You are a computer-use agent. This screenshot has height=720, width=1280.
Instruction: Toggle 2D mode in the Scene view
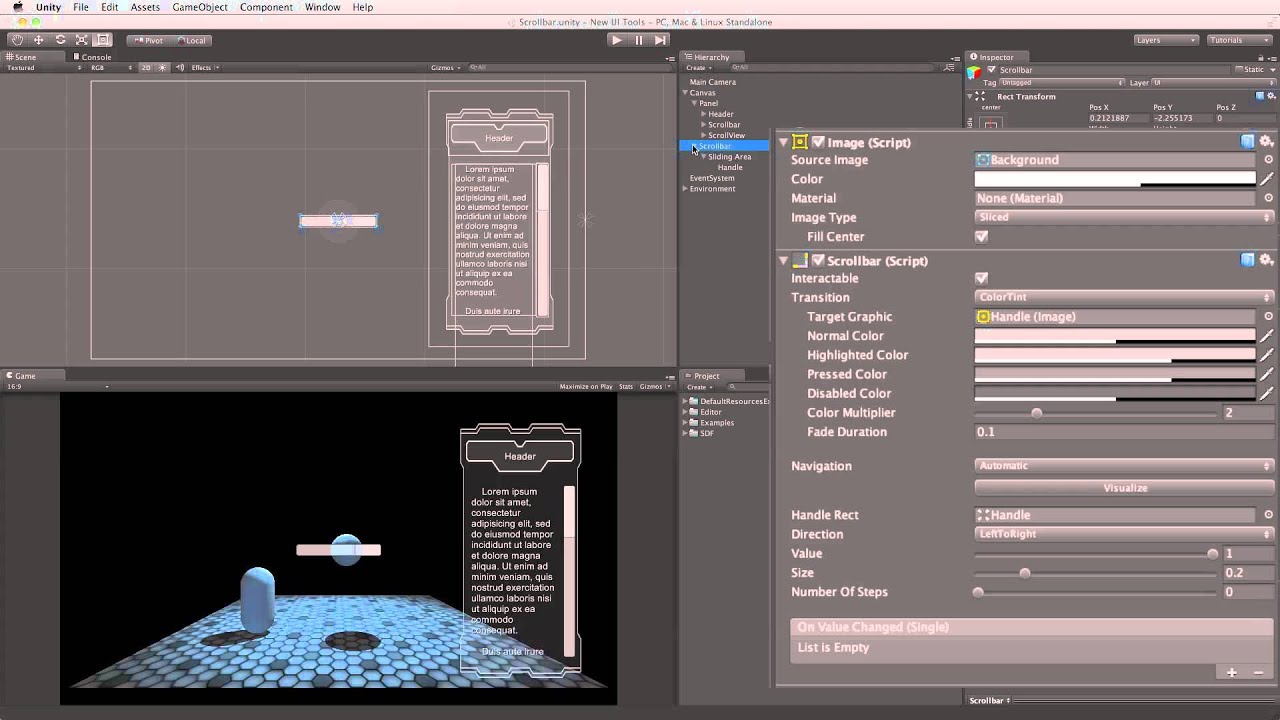pyautogui.click(x=146, y=68)
